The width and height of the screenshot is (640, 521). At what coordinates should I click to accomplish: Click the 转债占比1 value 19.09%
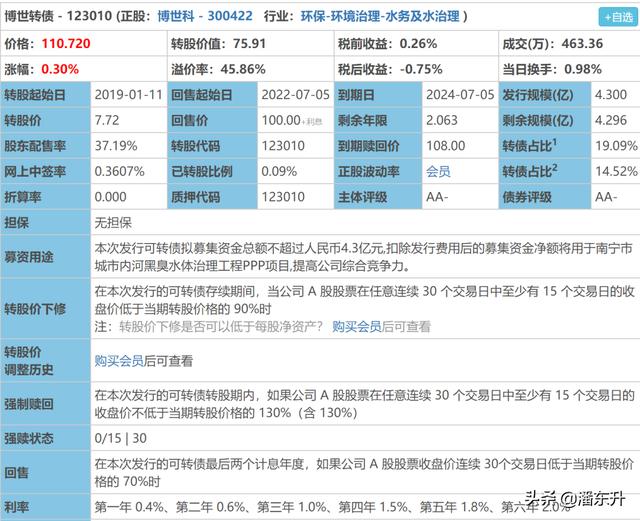(x=616, y=146)
